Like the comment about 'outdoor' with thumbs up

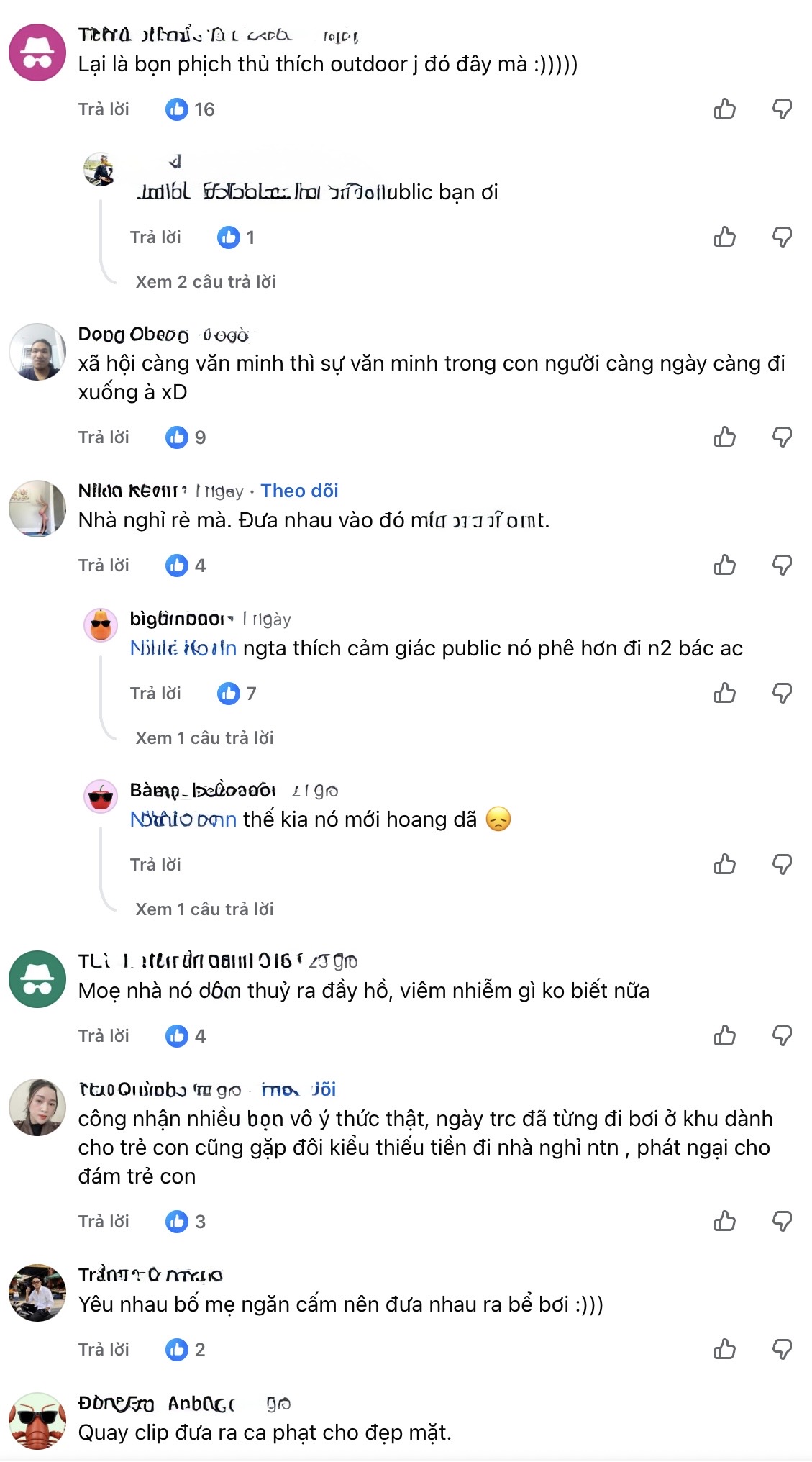(724, 109)
